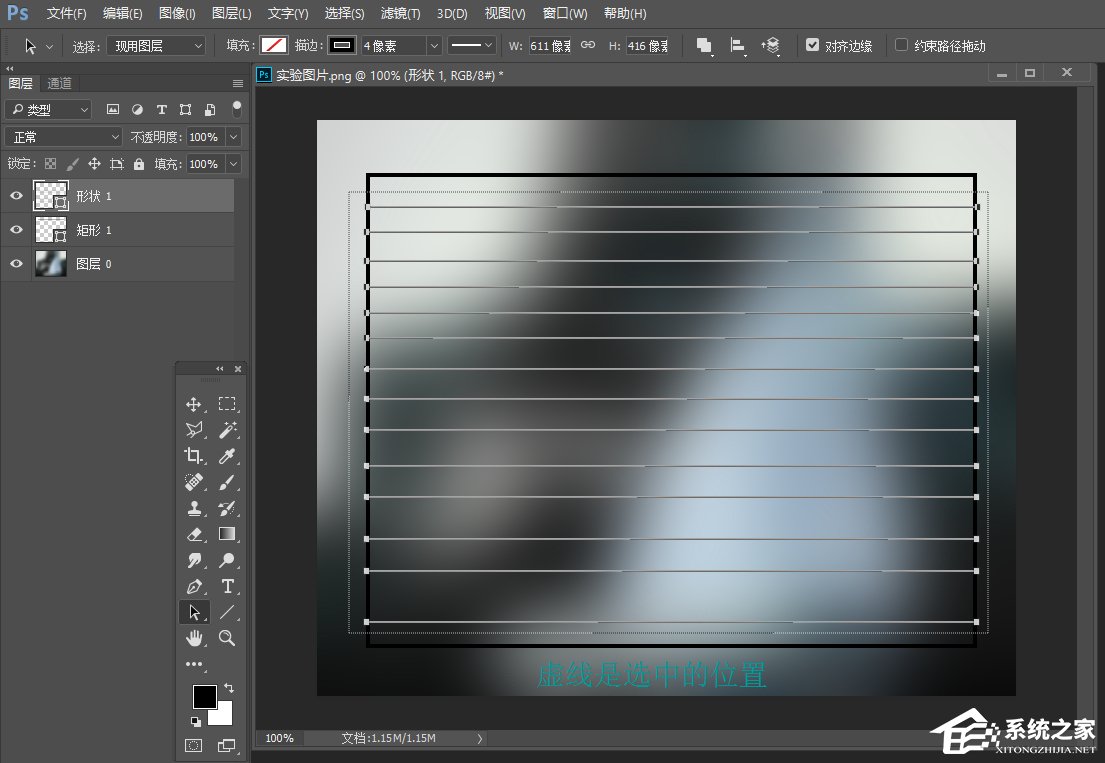
Task: Click the link width and height button
Action: [588, 46]
